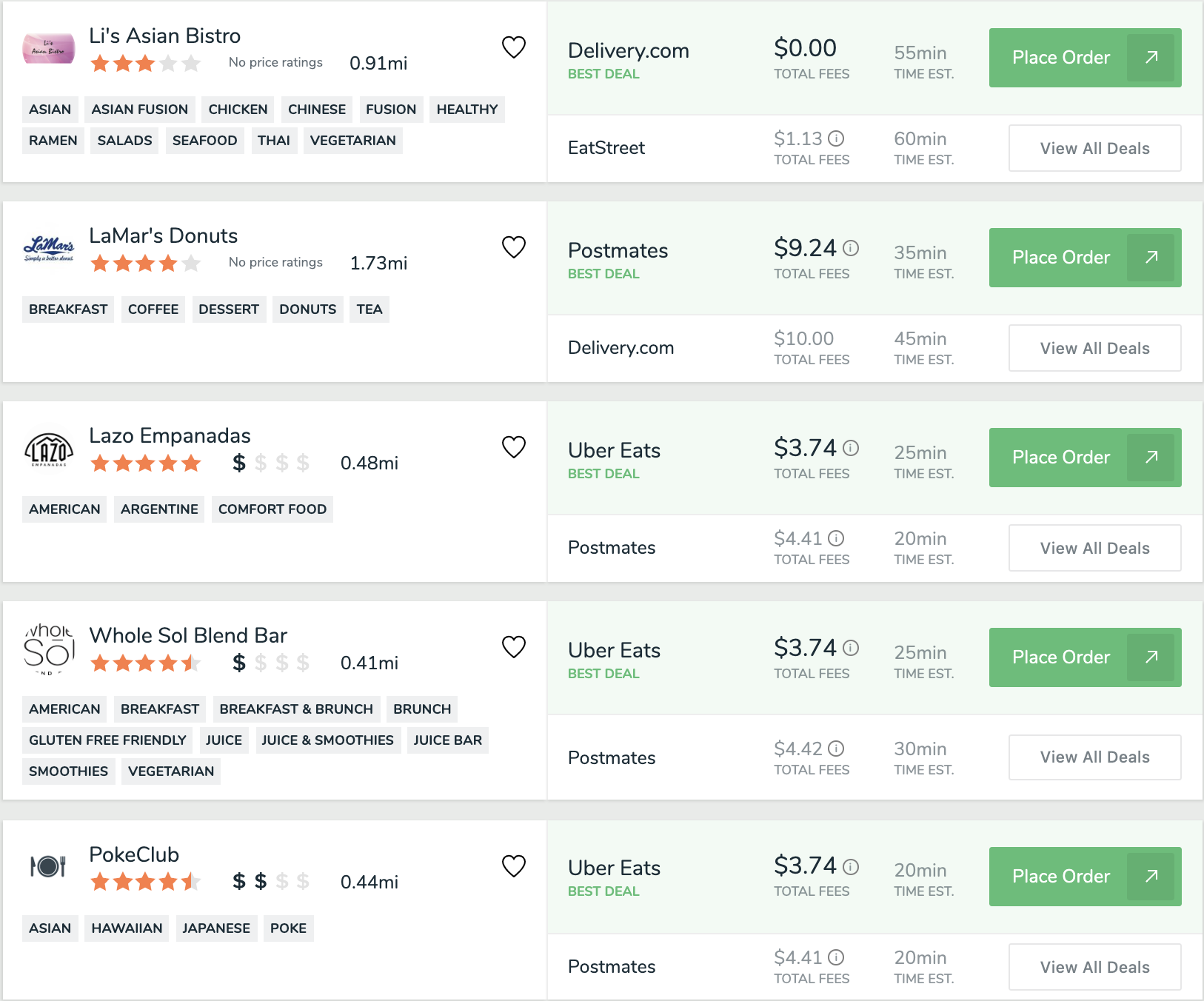Click Lazo Empanadas five-star rating
The height and width of the screenshot is (1001, 1204).
pos(146,463)
